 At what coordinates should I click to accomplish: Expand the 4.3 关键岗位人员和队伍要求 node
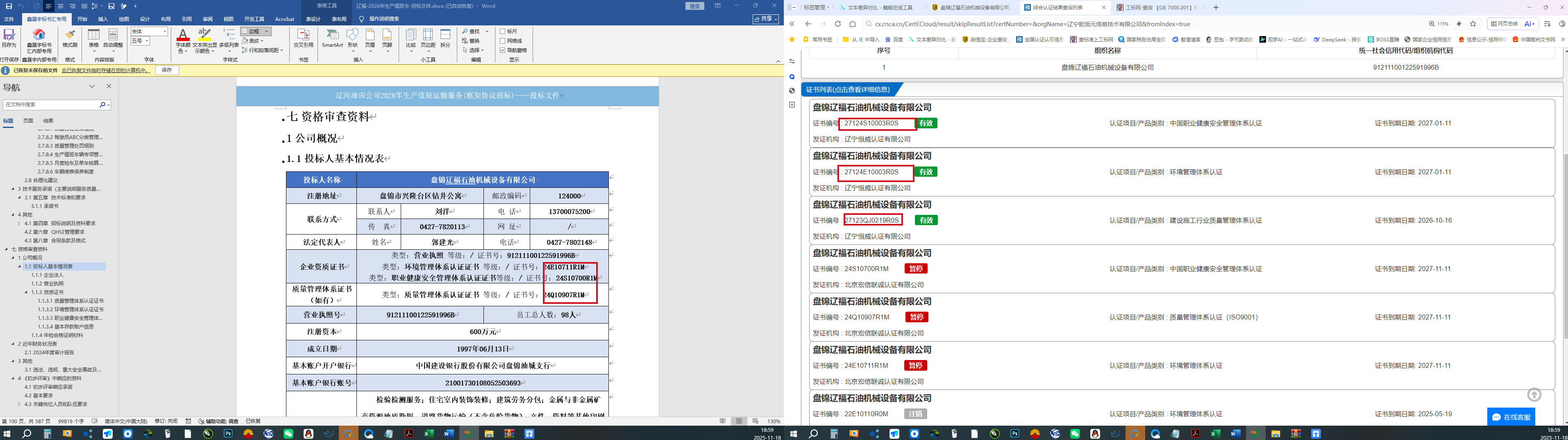(20, 404)
